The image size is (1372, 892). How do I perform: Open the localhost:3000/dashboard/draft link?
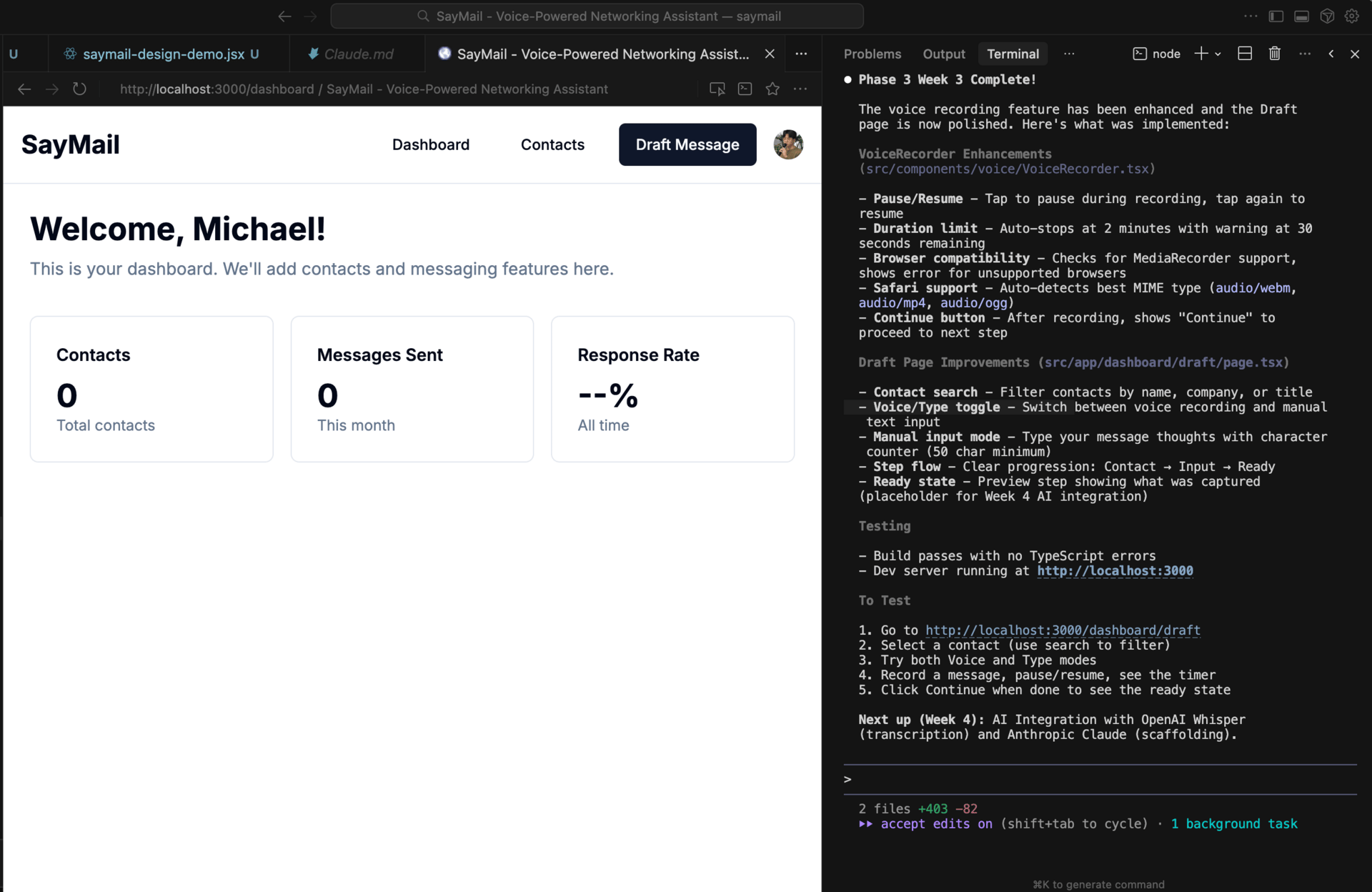point(1062,630)
